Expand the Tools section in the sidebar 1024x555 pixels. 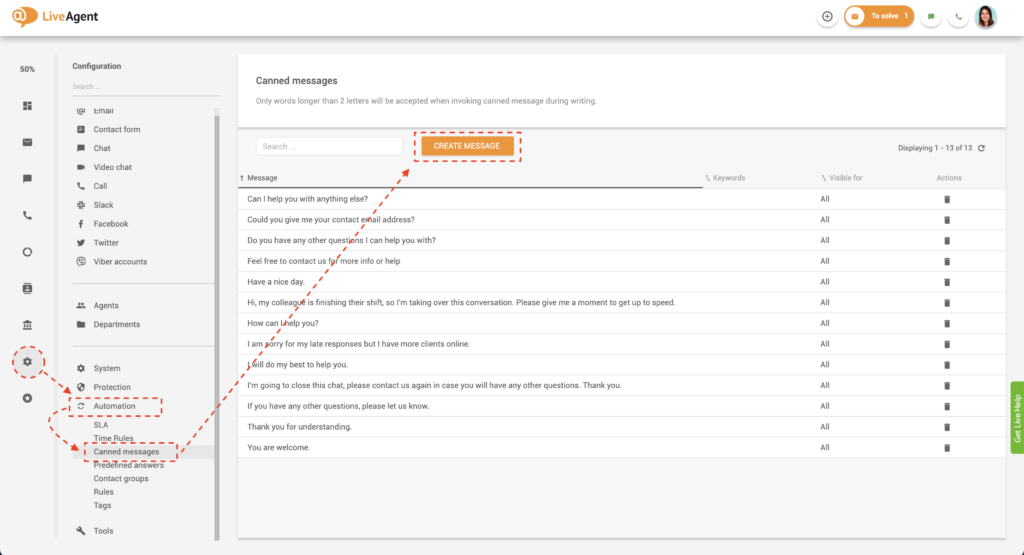click(103, 531)
